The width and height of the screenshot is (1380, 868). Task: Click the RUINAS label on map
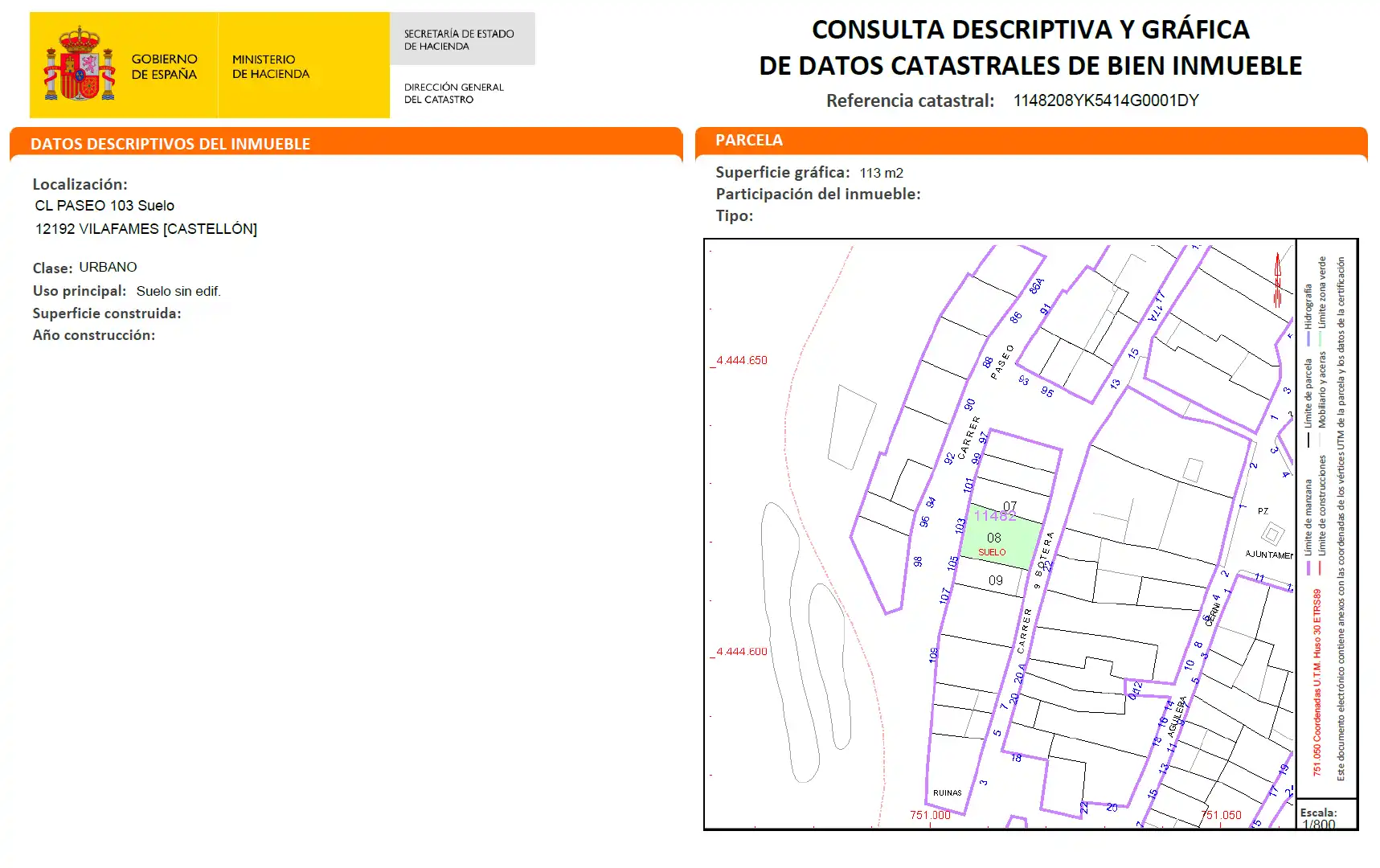948,792
